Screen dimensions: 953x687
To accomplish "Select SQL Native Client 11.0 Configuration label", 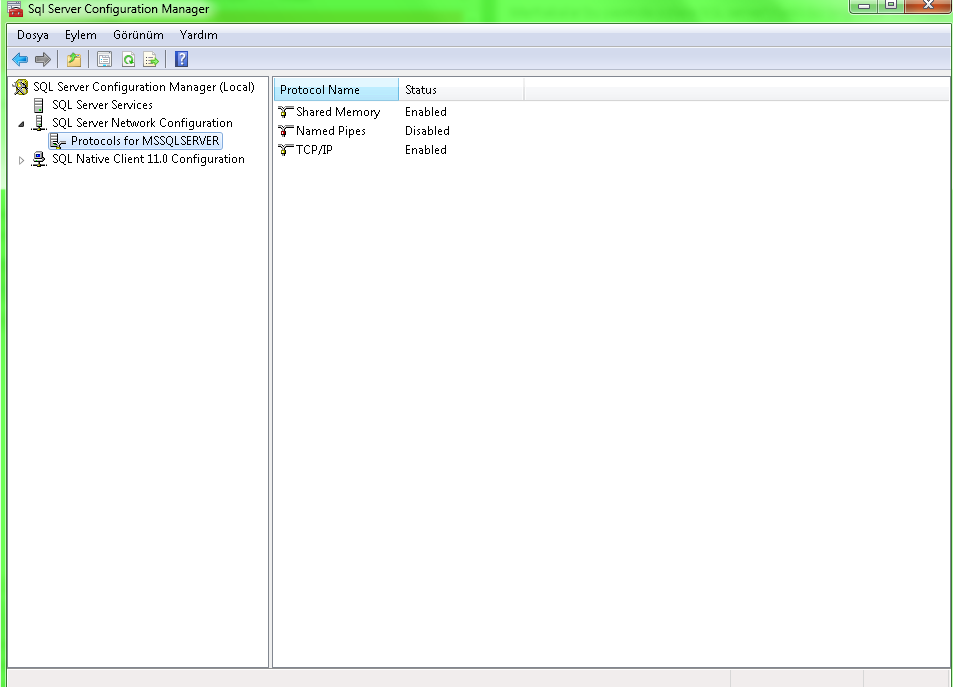I will (x=148, y=159).
